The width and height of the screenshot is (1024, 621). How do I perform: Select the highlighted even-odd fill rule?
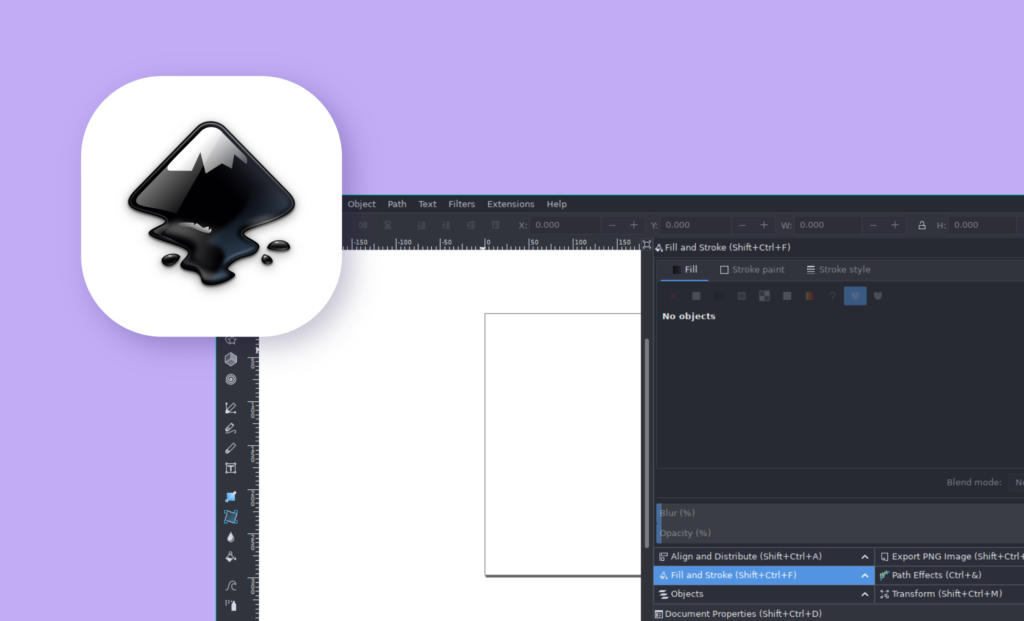click(855, 296)
